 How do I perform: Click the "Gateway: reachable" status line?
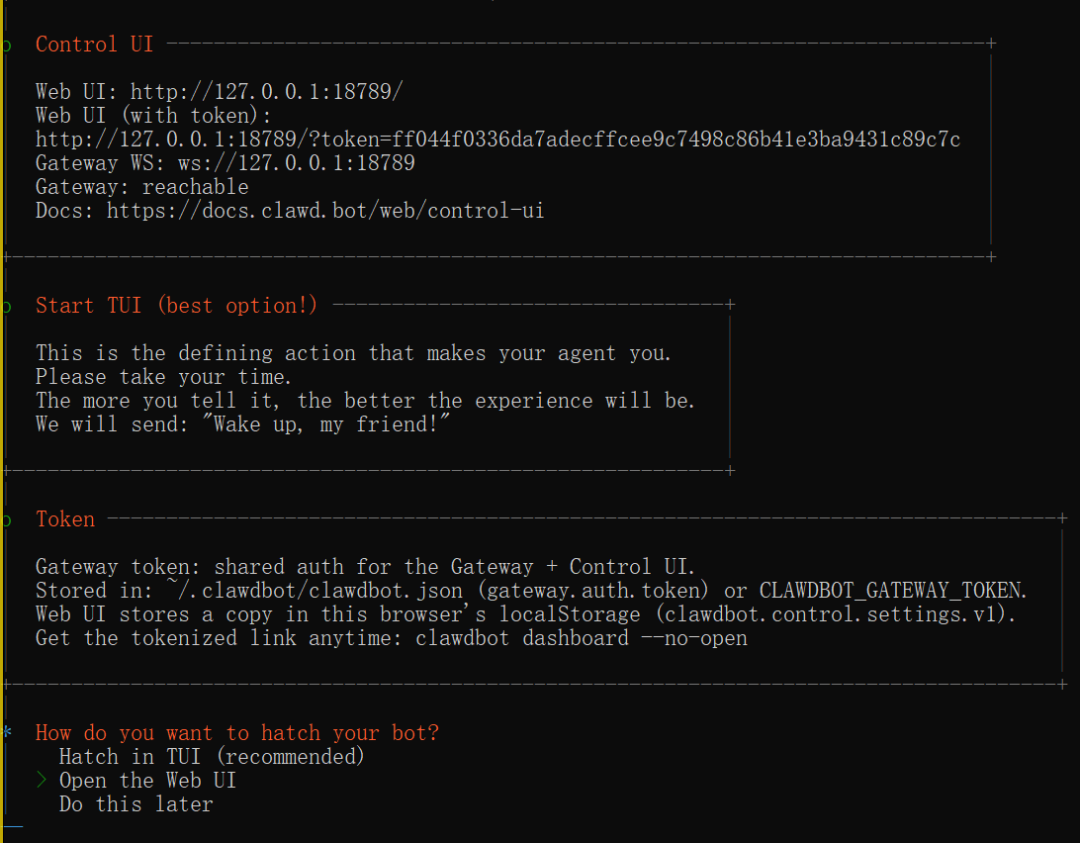(x=142, y=187)
